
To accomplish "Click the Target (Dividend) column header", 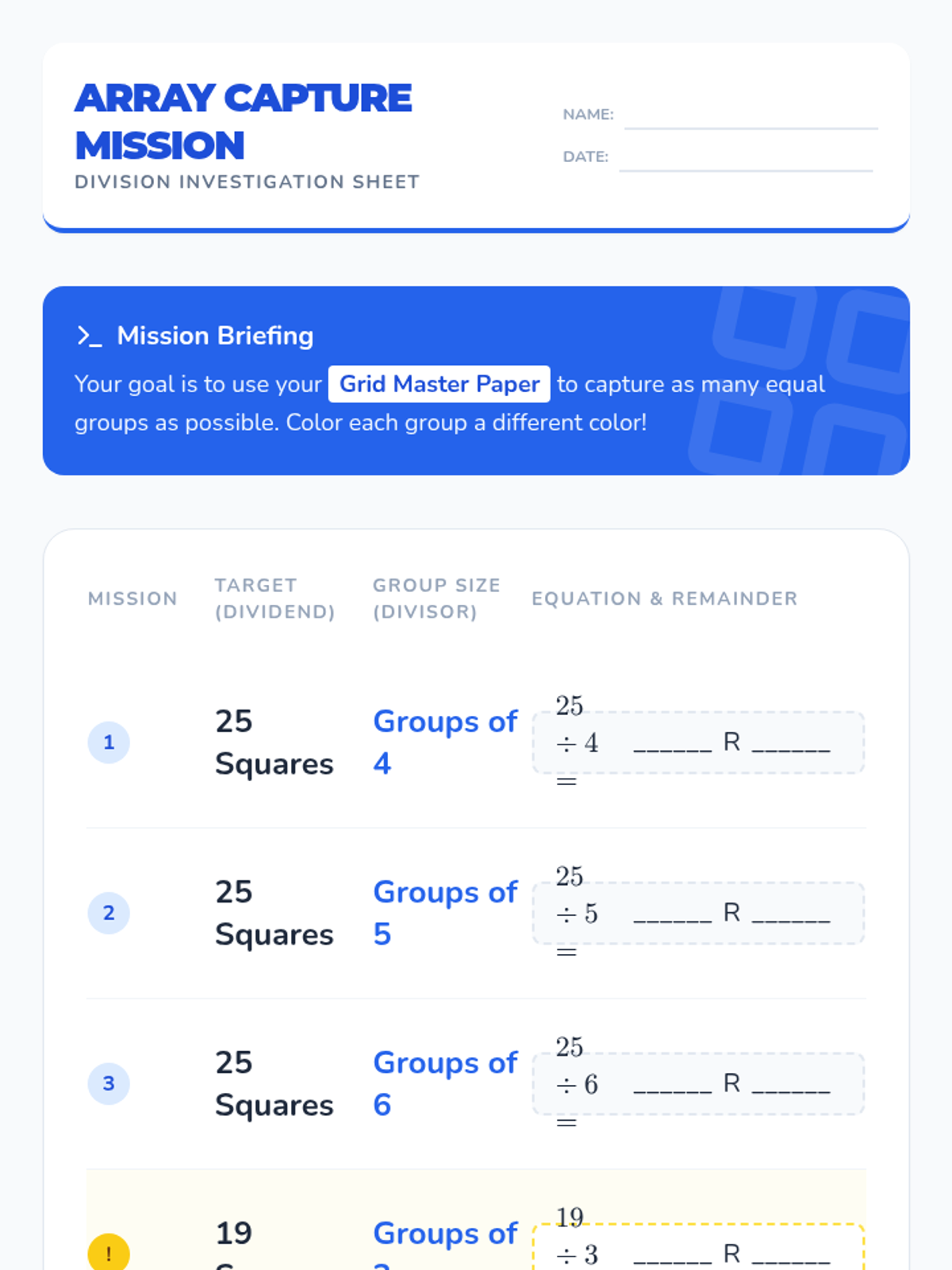I will point(274,598).
